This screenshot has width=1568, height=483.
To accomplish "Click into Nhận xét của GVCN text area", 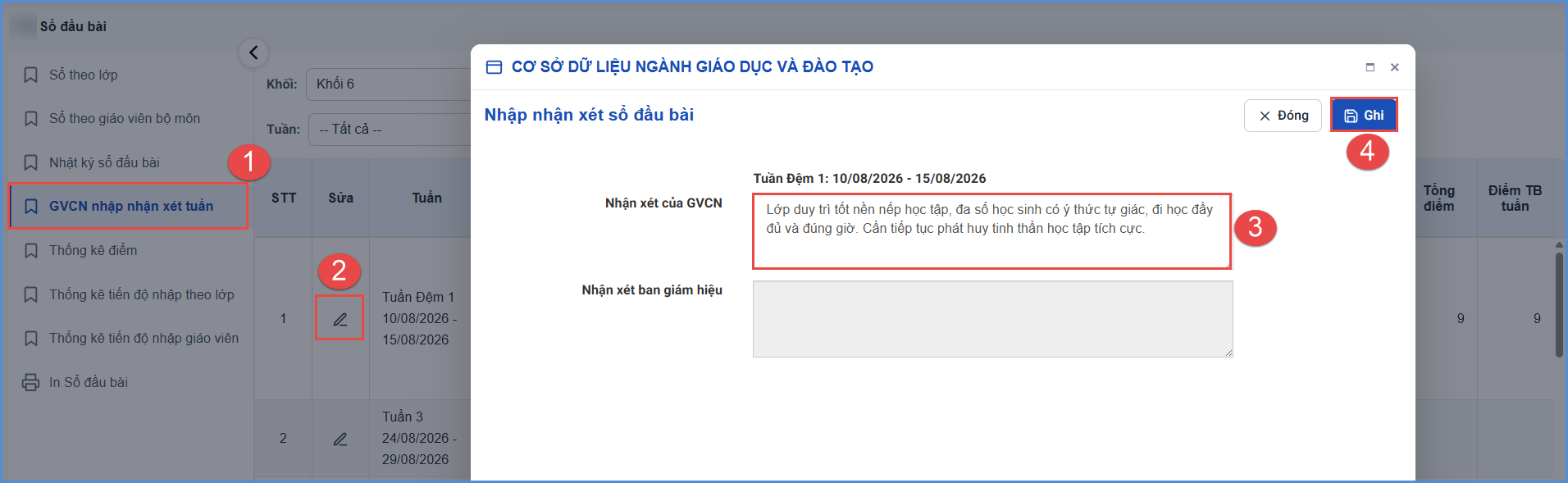I will tap(992, 231).
